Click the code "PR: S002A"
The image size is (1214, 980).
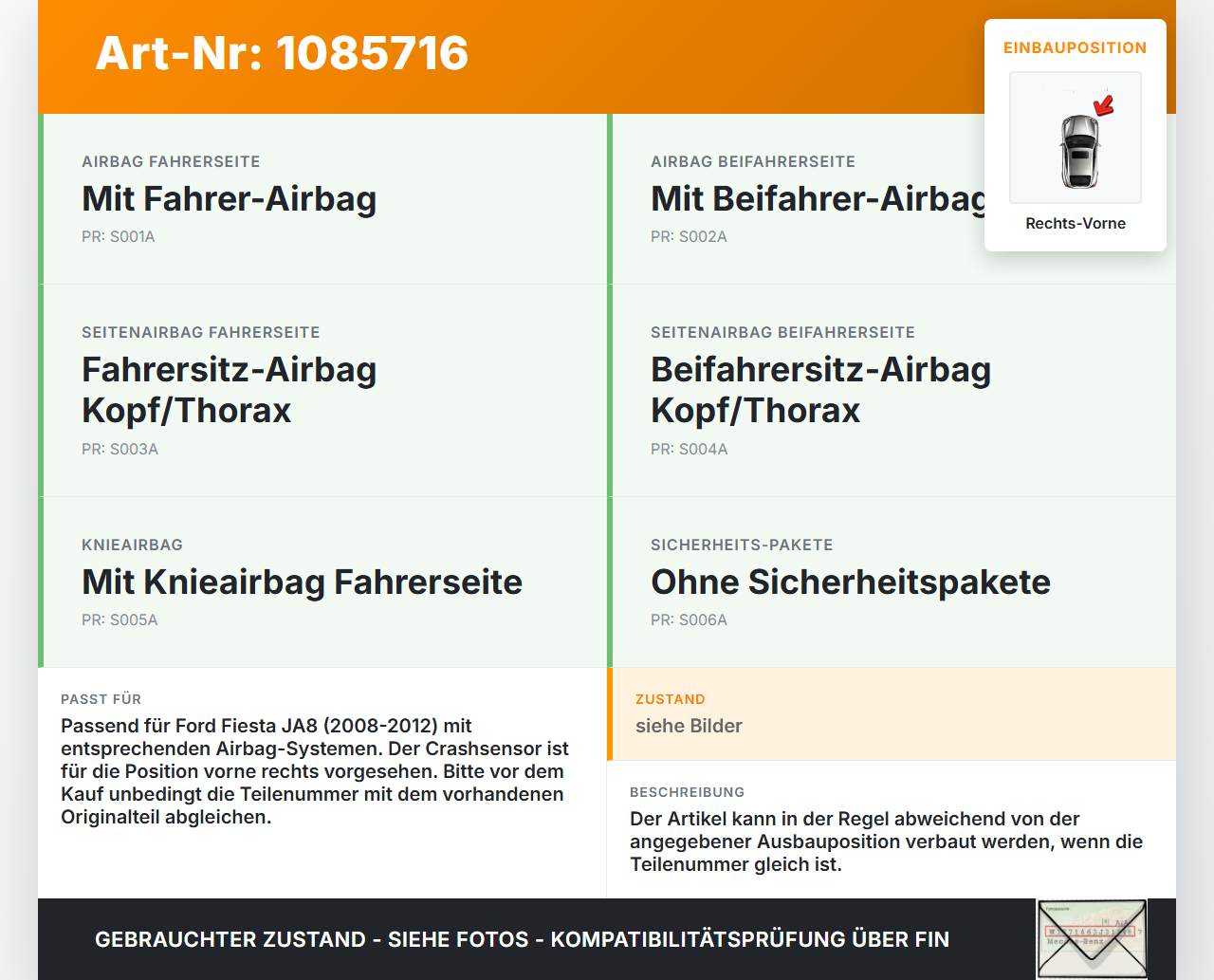689,236
